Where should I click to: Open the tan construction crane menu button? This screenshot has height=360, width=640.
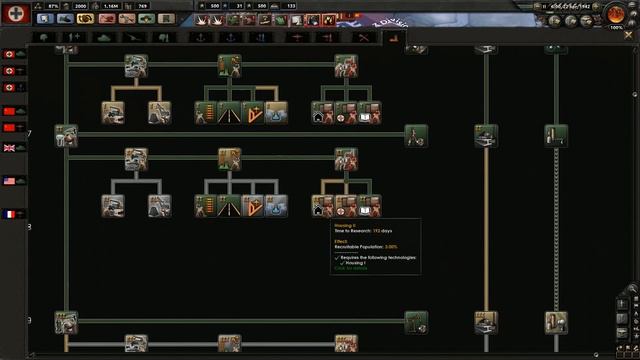point(127,18)
